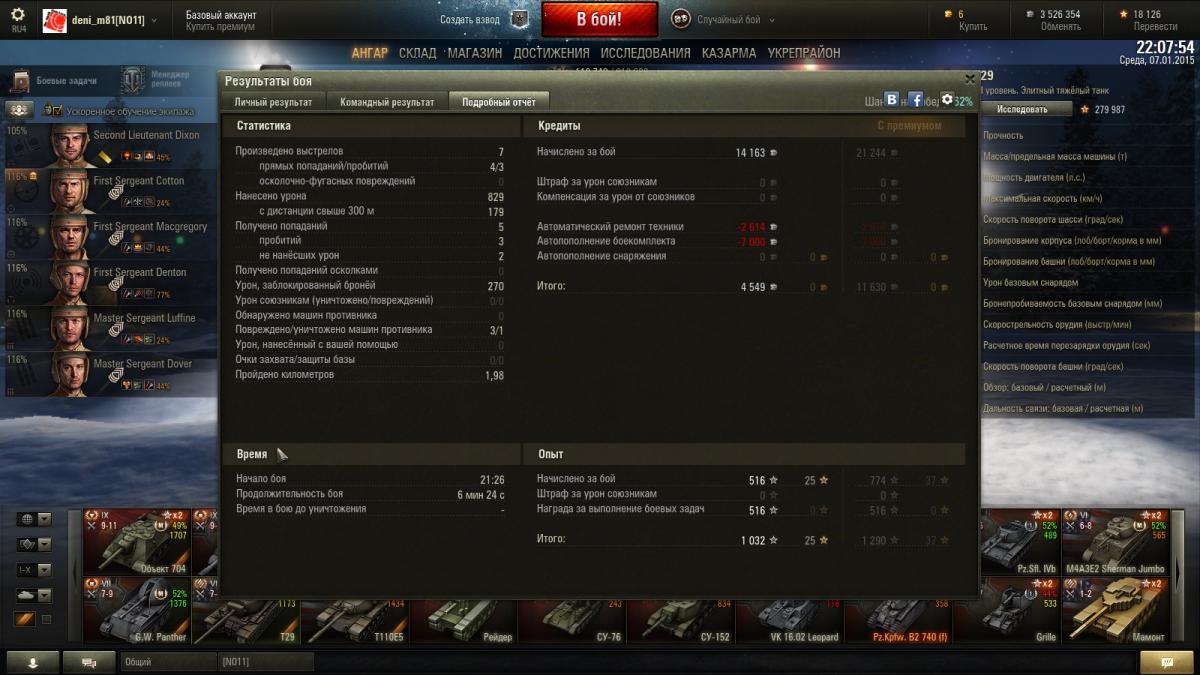Select crew member First Sergeant Macgregory
This screenshot has height=675, width=1200.
[x=108, y=237]
